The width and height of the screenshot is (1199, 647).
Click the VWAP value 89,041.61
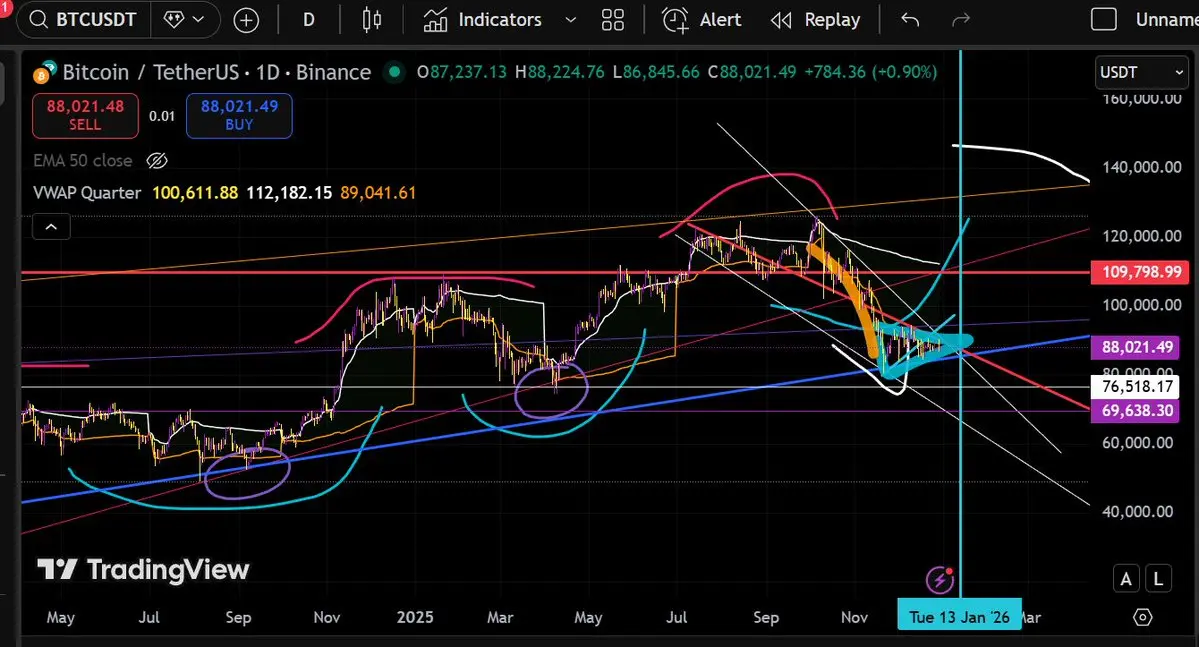tap(378, 193)
